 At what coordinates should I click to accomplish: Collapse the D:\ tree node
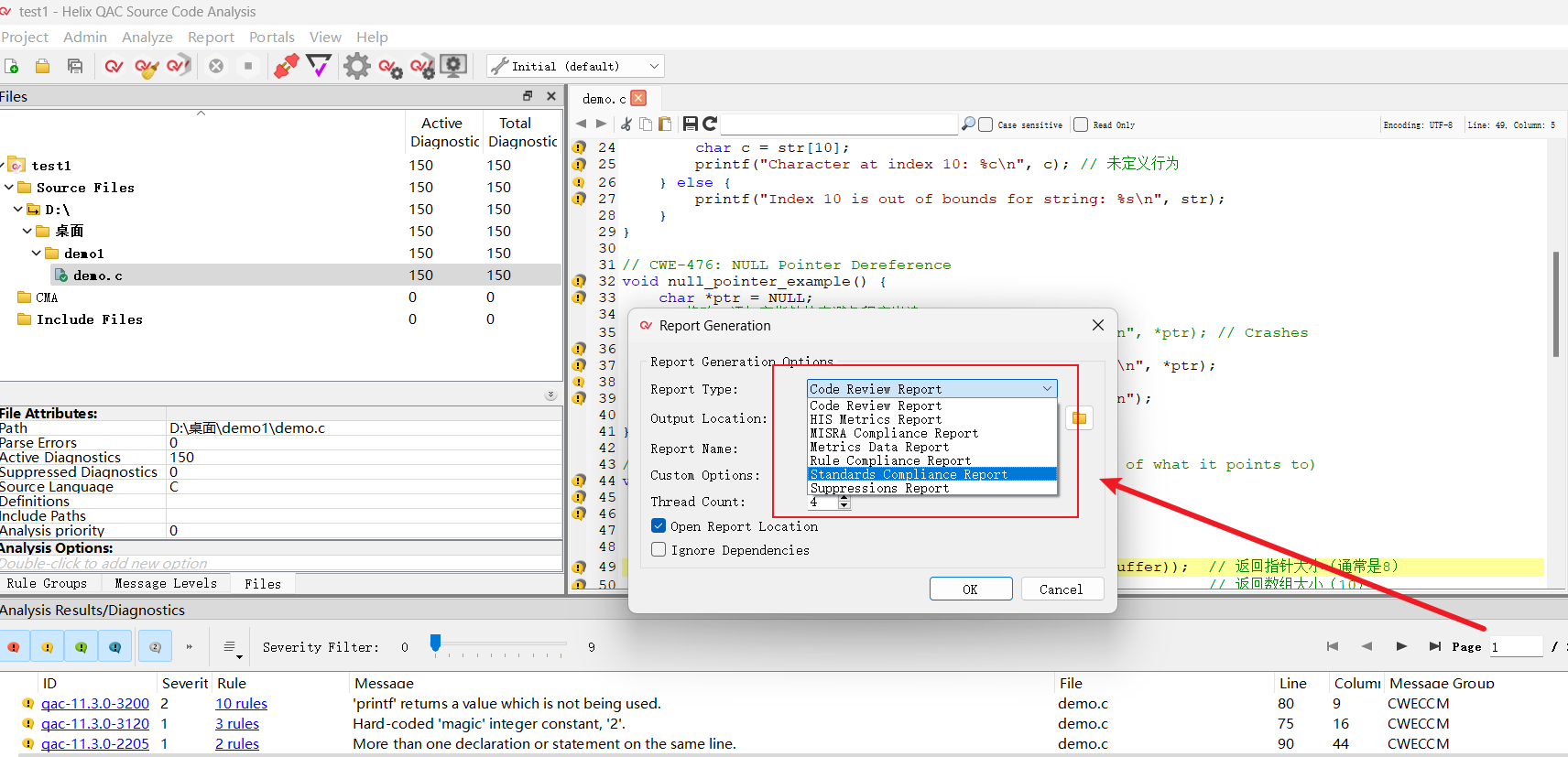(17, 209)
